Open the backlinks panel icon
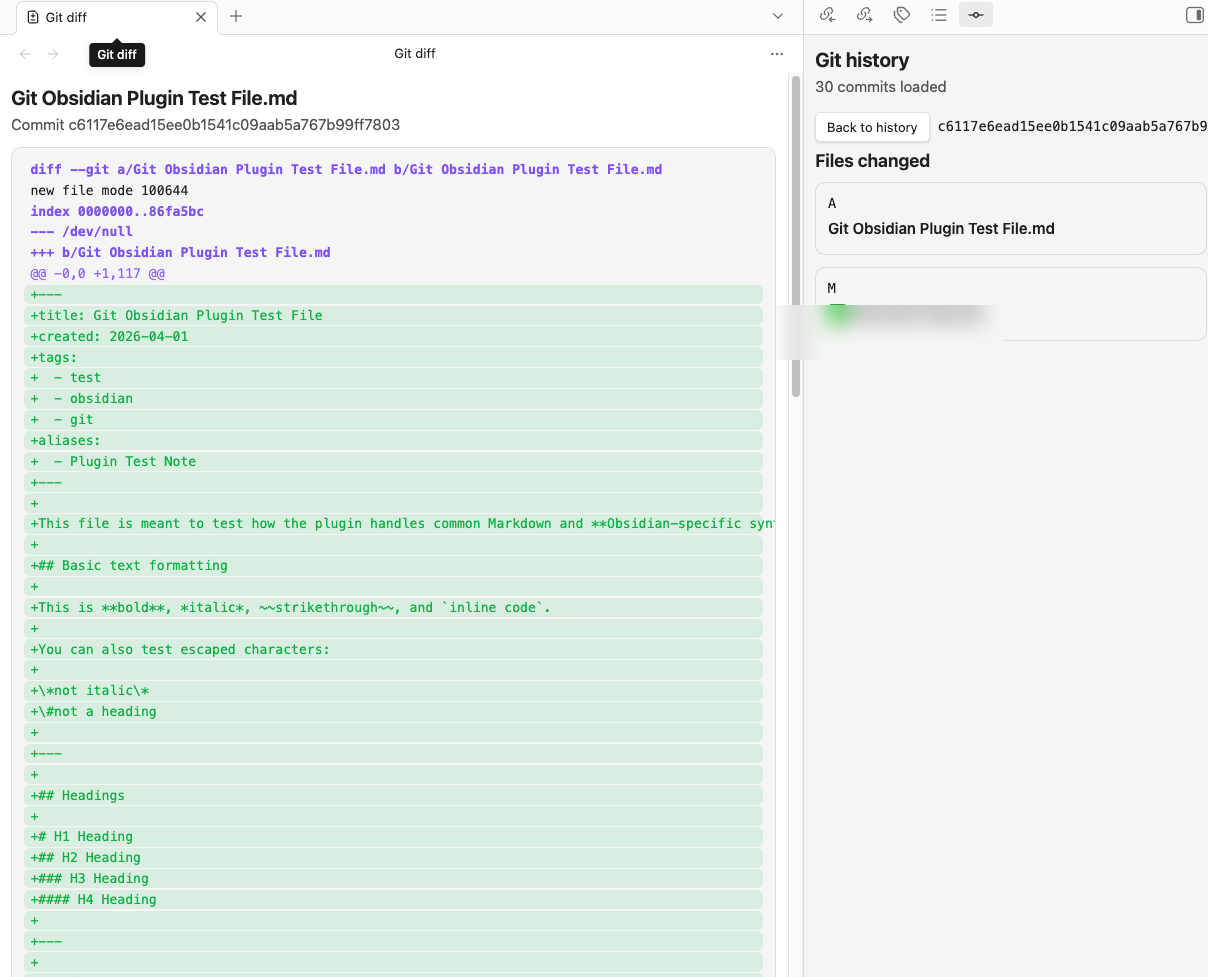The image size is (1208, 977). (827, 15)
